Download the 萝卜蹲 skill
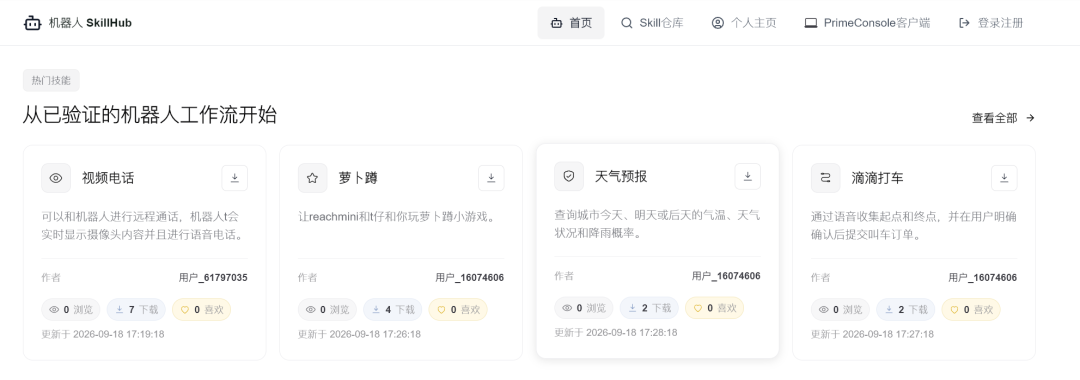Viewport: 1080px width, 380px height. click(491, 178)
